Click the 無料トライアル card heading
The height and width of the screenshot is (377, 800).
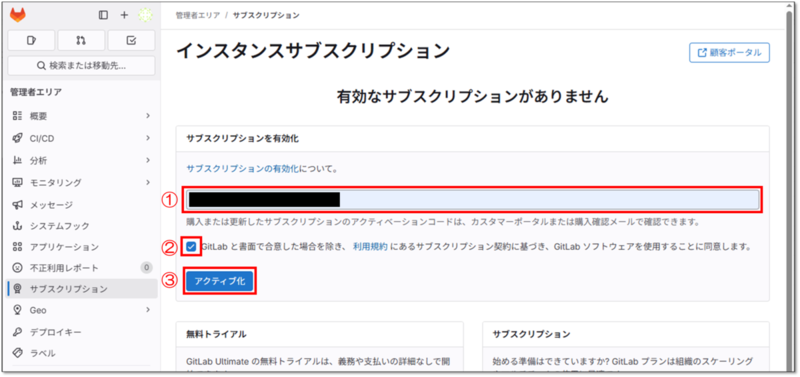[216, 334]
